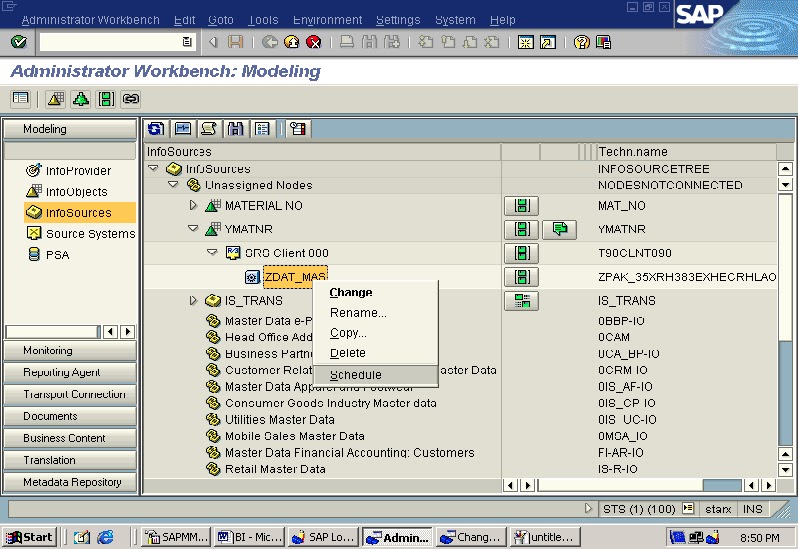Select the Retail Master Data node

pyautogui.click(x=275, y=469)
